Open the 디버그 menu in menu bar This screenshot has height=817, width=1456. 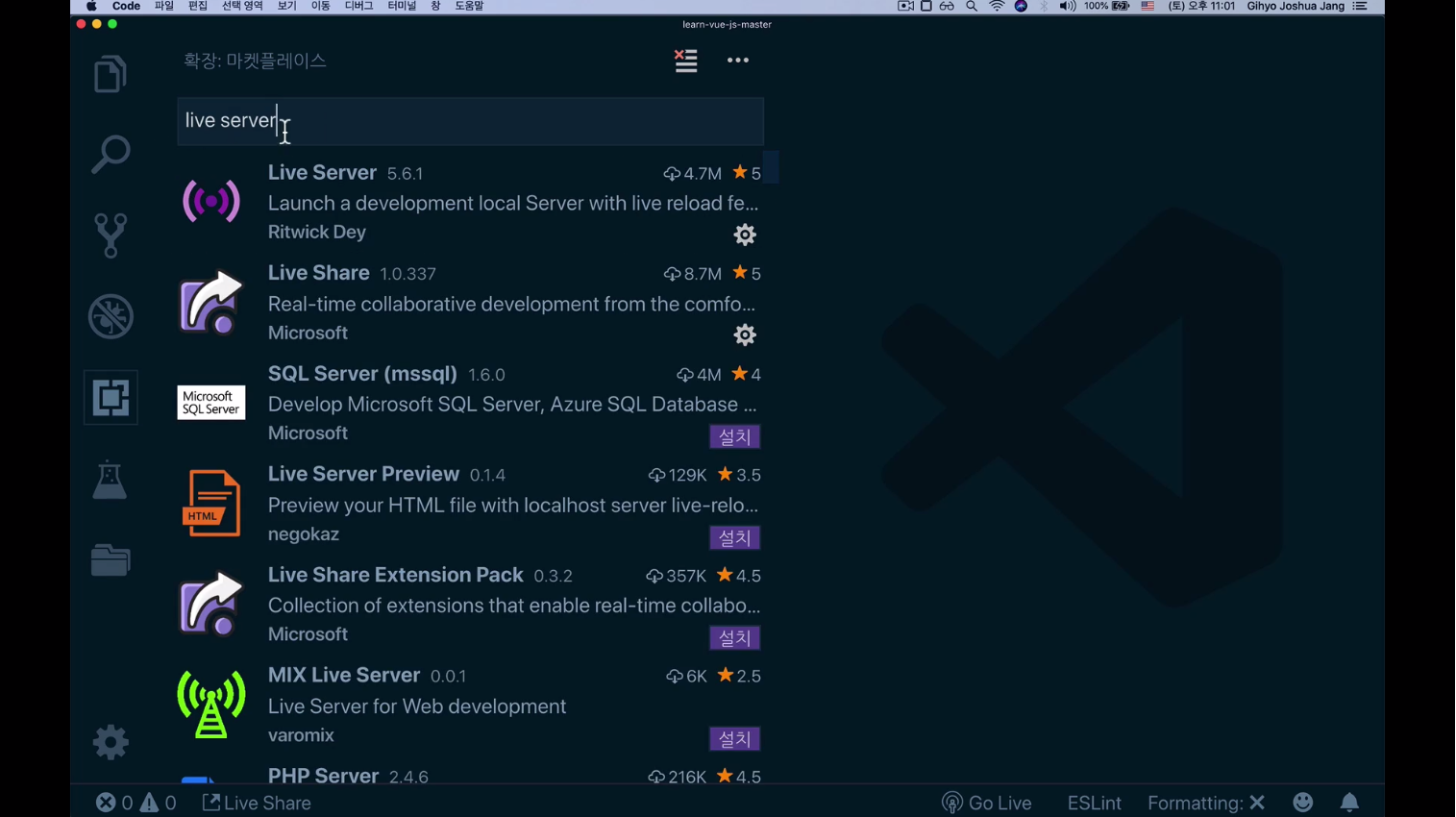click(358, 7)
